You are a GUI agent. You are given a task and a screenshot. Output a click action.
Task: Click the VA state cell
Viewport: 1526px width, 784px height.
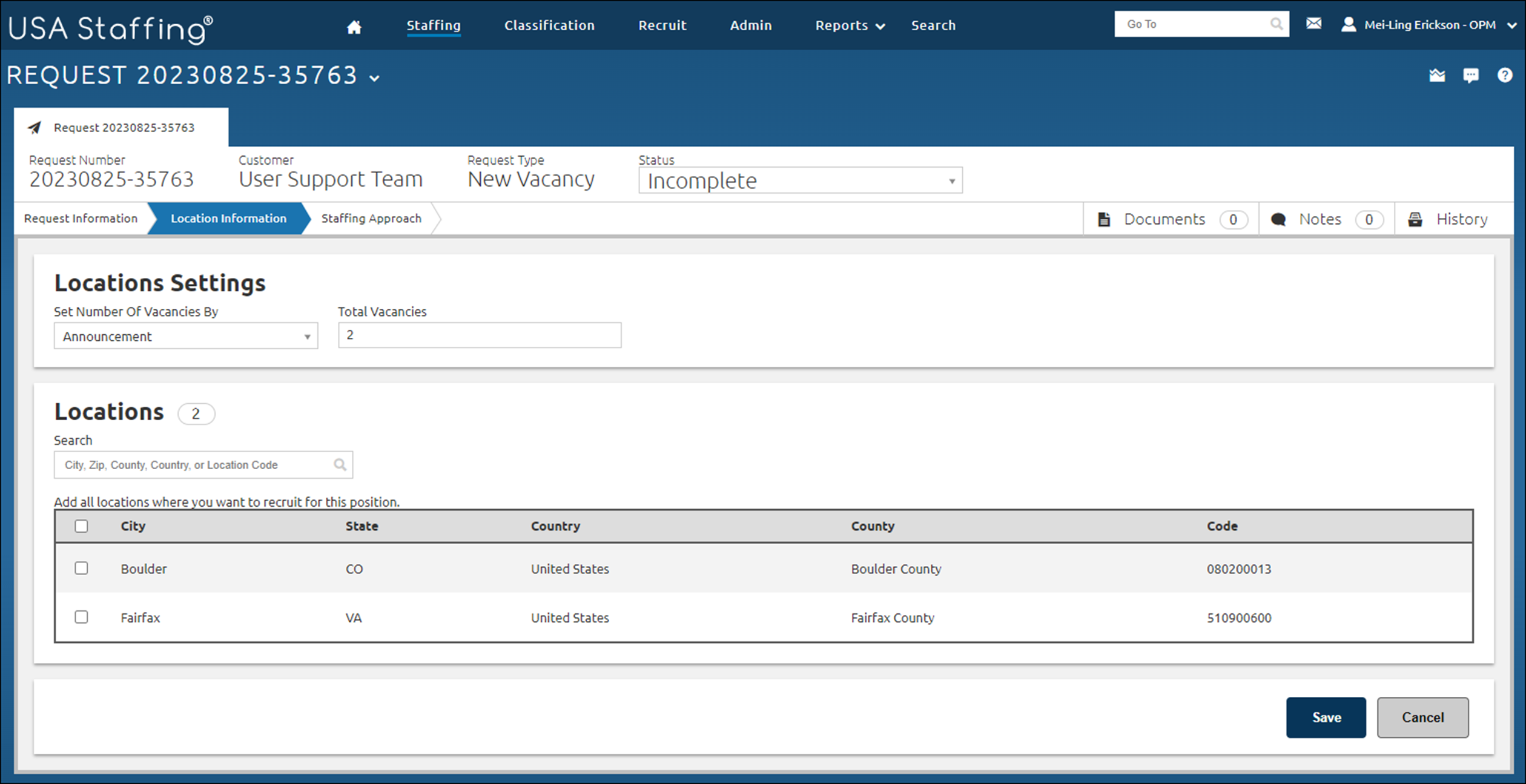tap(354, 618)
